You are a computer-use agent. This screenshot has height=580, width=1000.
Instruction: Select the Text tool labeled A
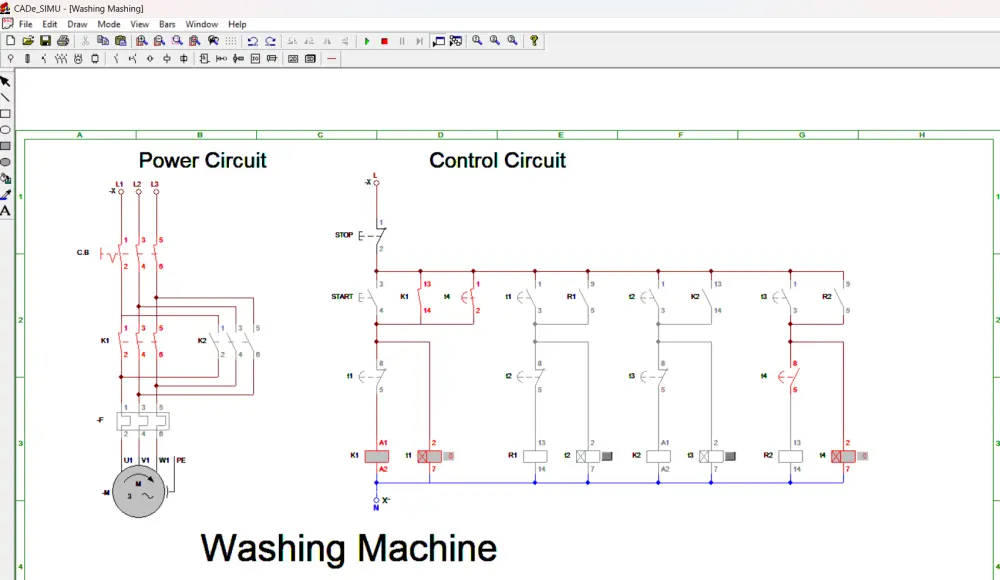(5, 211)
